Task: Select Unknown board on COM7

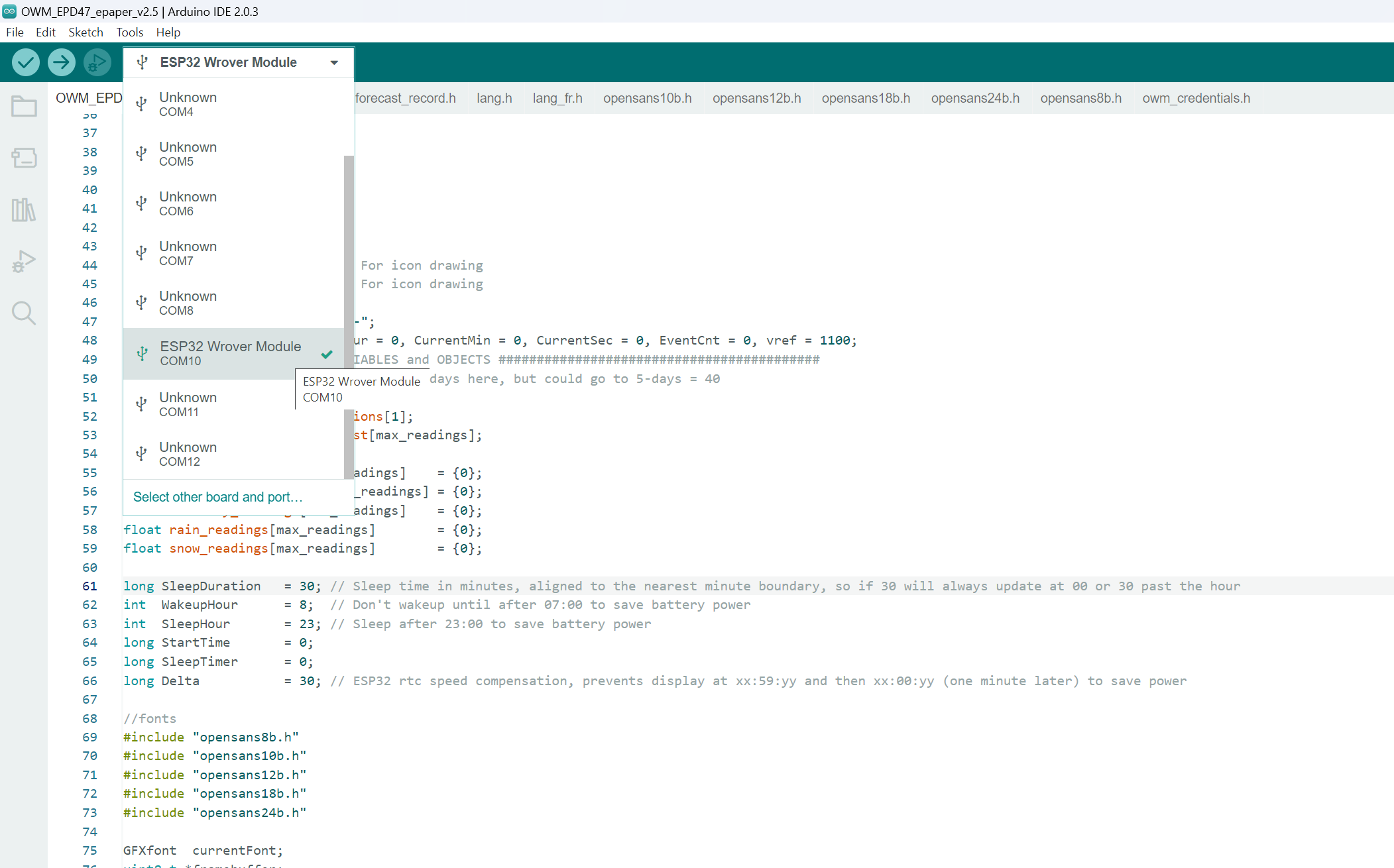Action: [233, 252]
